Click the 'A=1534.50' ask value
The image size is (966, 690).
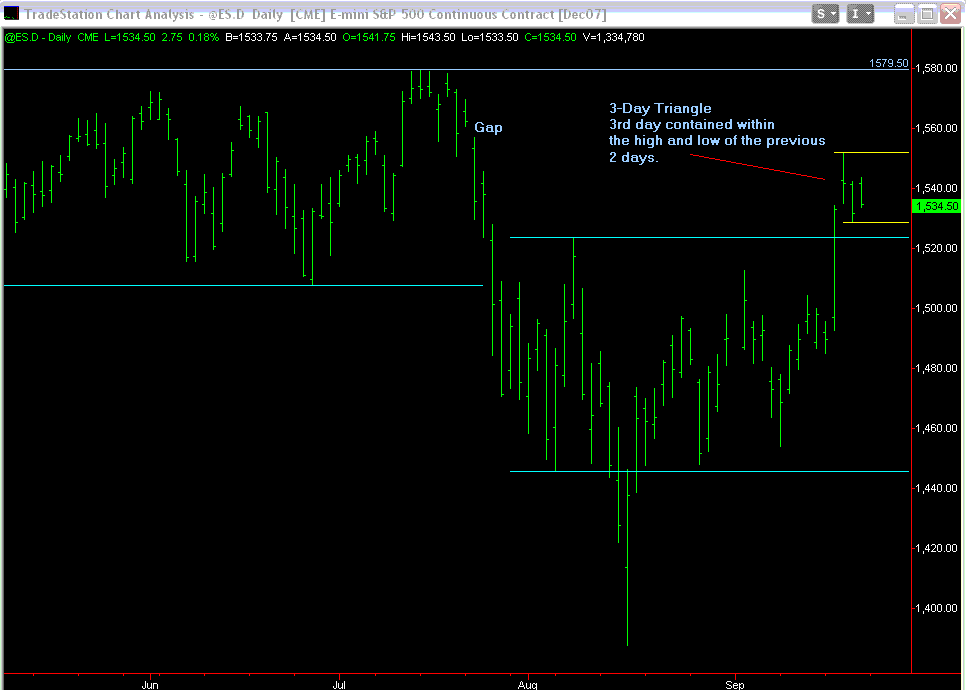coord(312,38)
